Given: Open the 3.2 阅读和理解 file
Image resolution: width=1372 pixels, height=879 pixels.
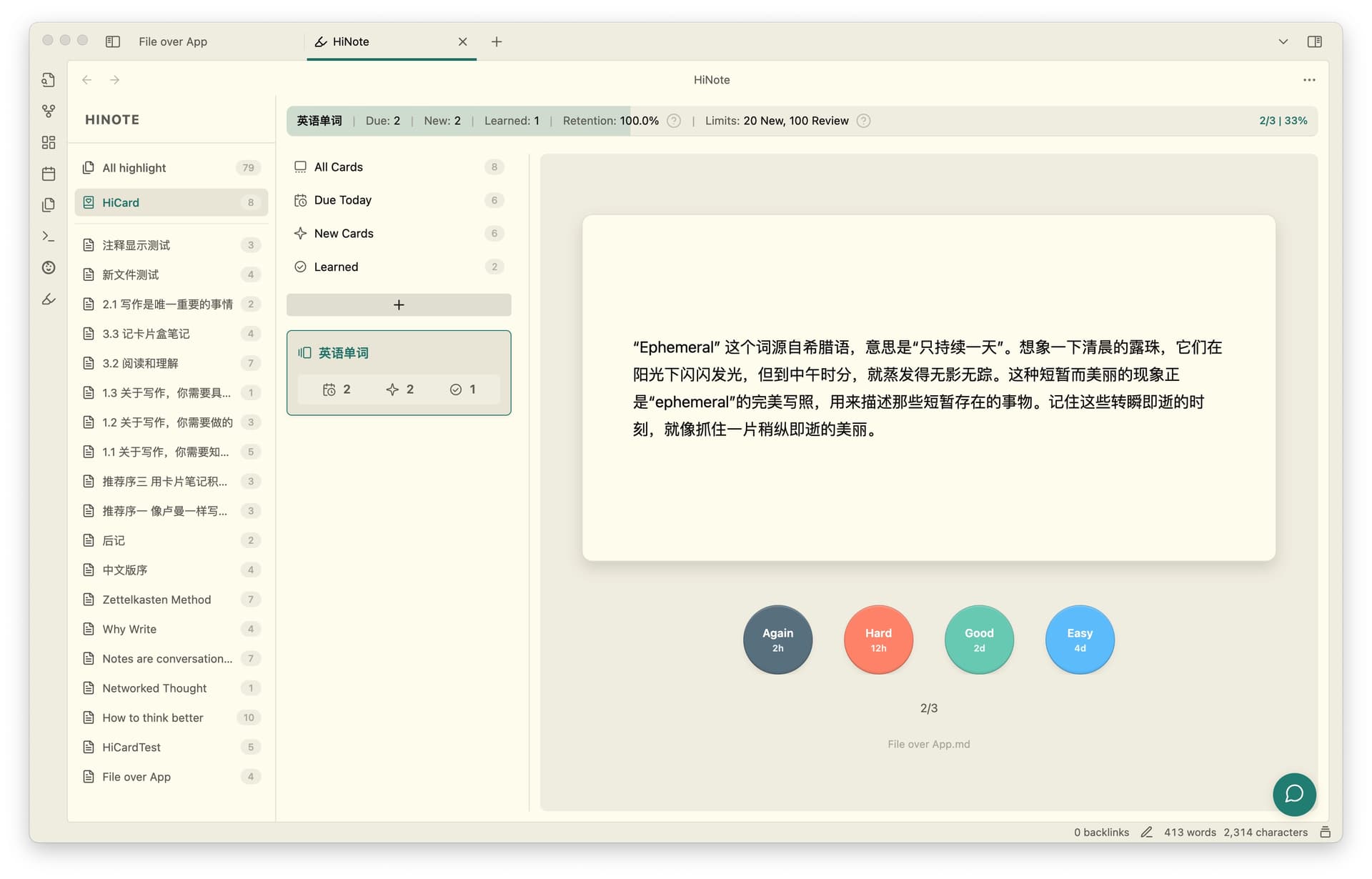Looking at the screenshot, I should coord(171,363).
